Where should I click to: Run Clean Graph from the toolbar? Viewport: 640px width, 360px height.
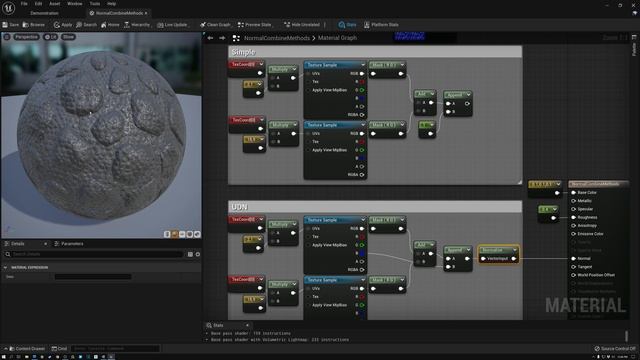(x=215, y=25)
